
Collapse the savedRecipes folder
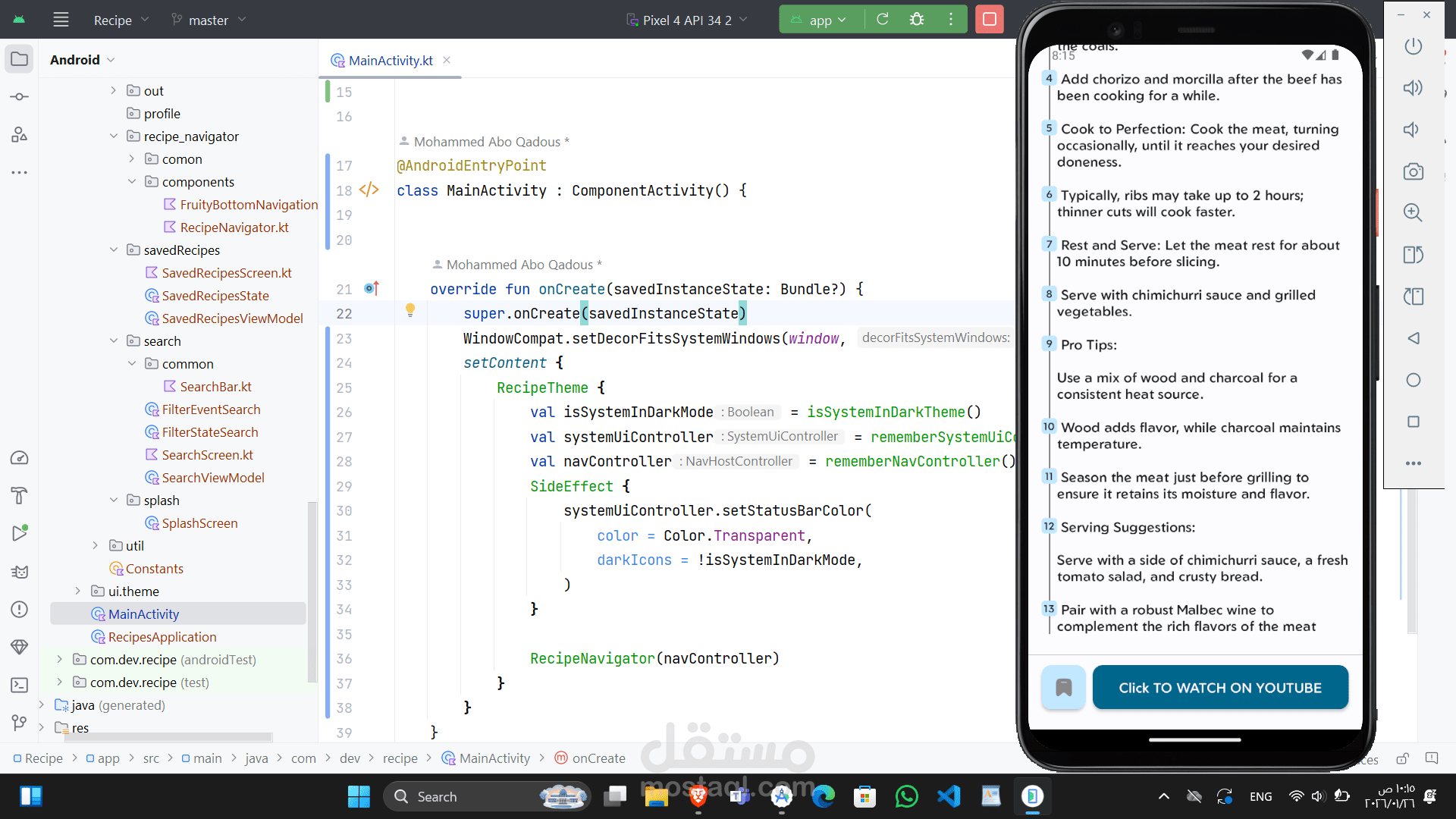(x=114, y=250)
